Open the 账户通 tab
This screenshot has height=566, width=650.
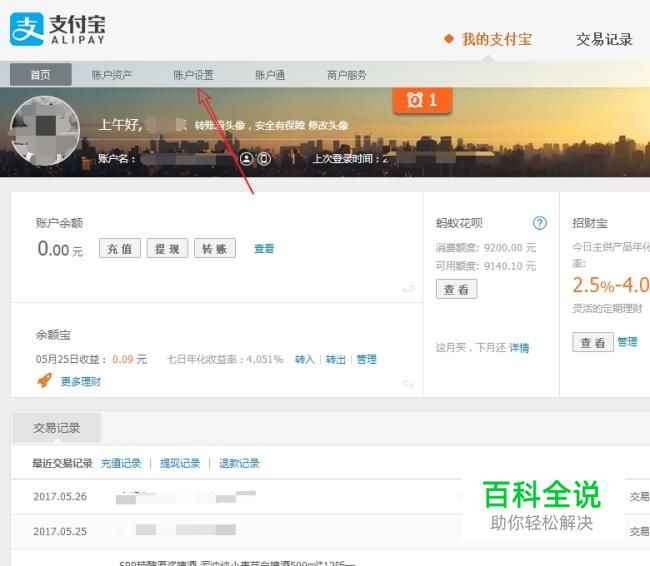270,75
